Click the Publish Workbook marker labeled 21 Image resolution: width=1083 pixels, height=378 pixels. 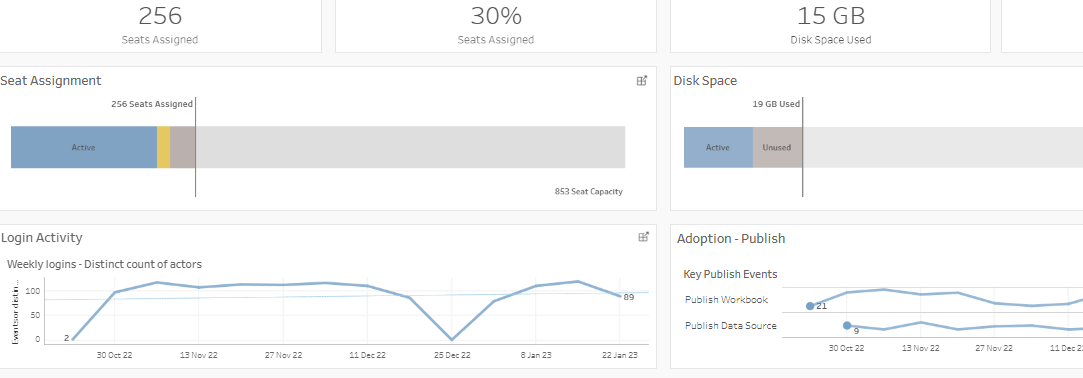click(809, 306)
